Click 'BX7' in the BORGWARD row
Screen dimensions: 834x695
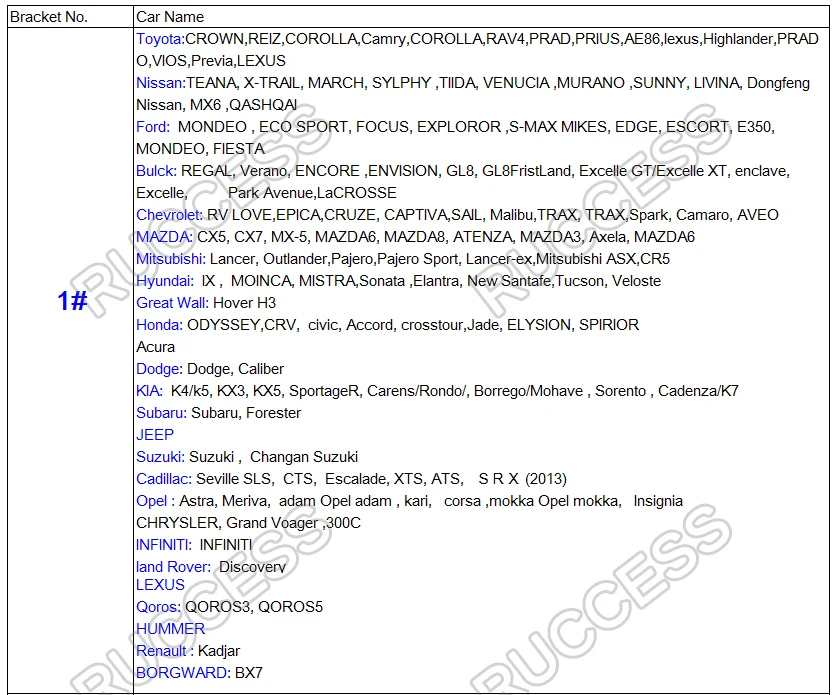(249, 673)
